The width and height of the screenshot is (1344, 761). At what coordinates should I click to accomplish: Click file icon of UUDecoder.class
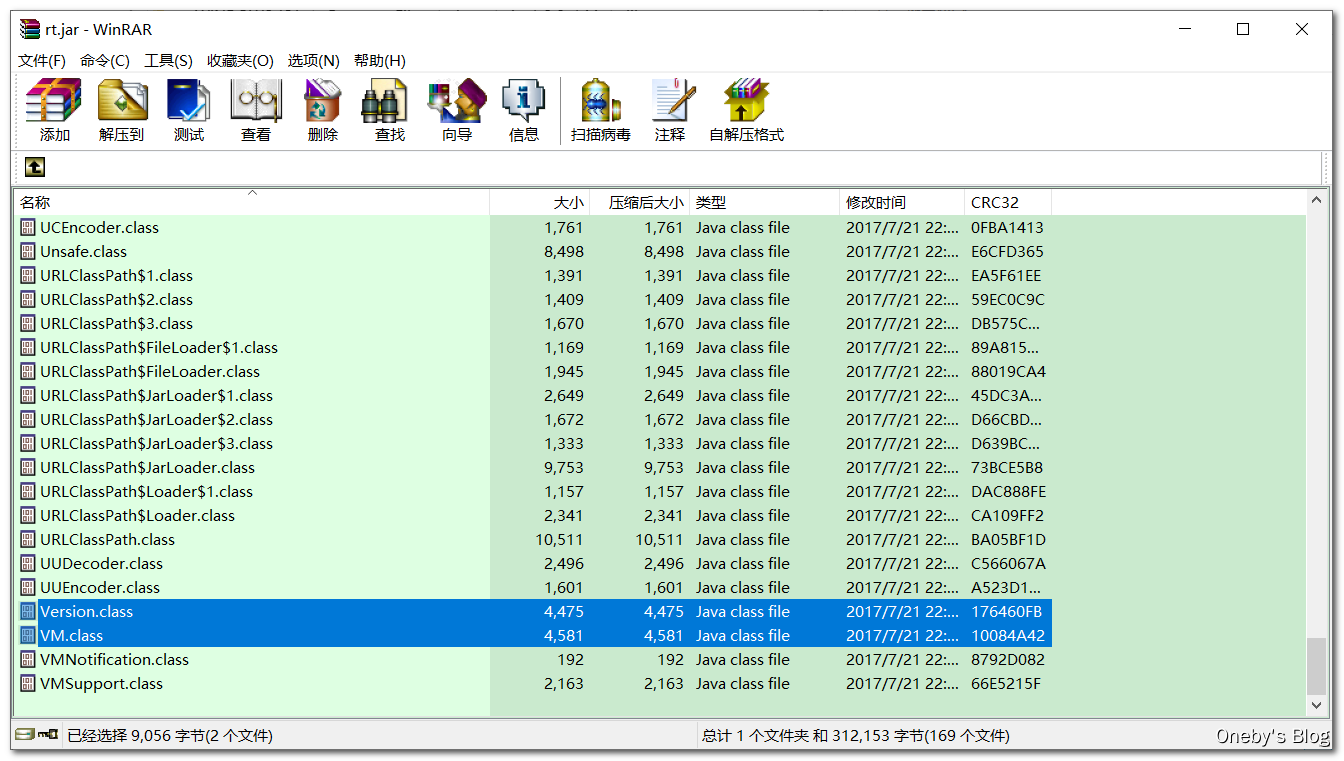click(28, 564)
